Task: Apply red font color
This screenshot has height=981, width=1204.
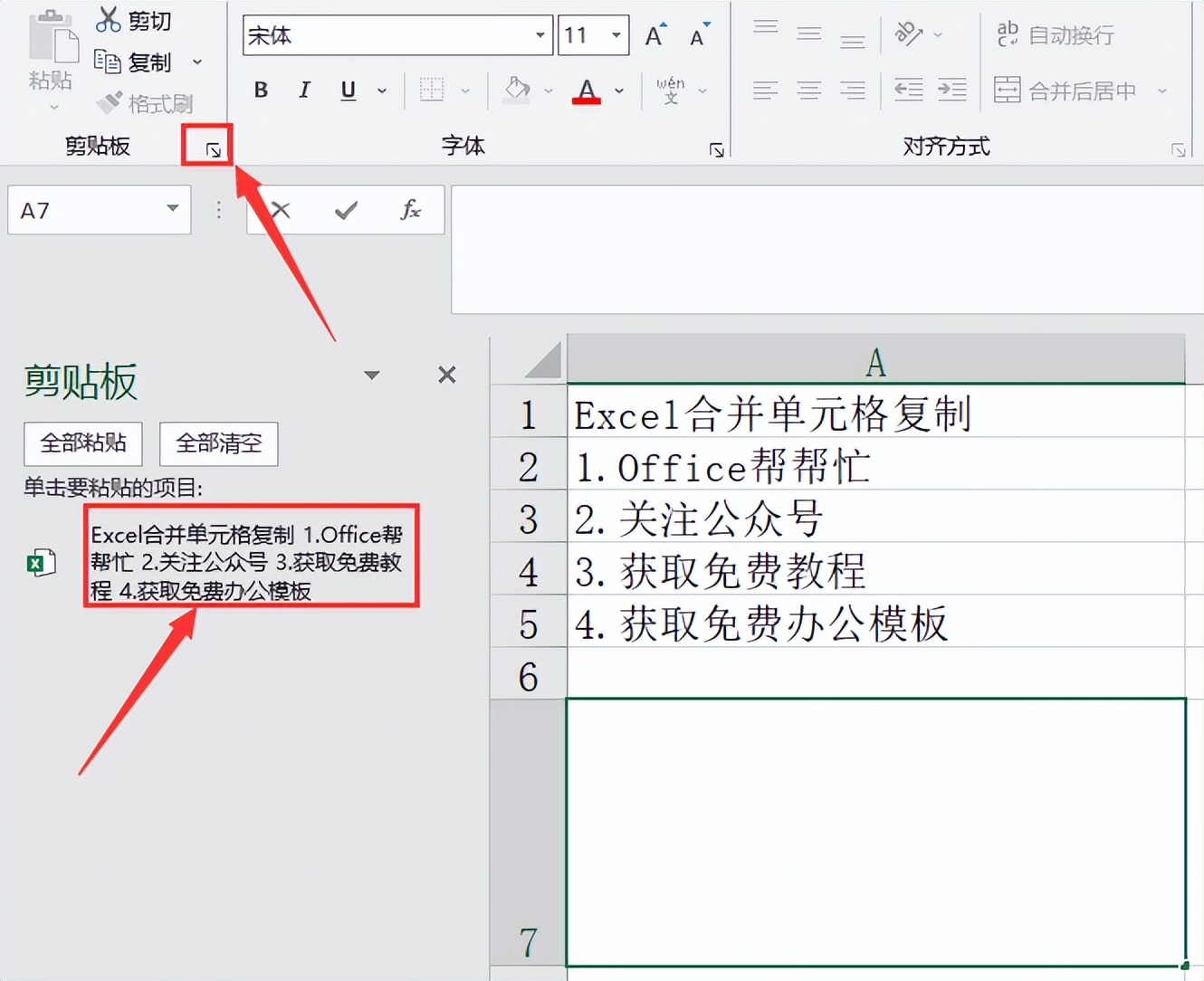Action: (587, 90)
